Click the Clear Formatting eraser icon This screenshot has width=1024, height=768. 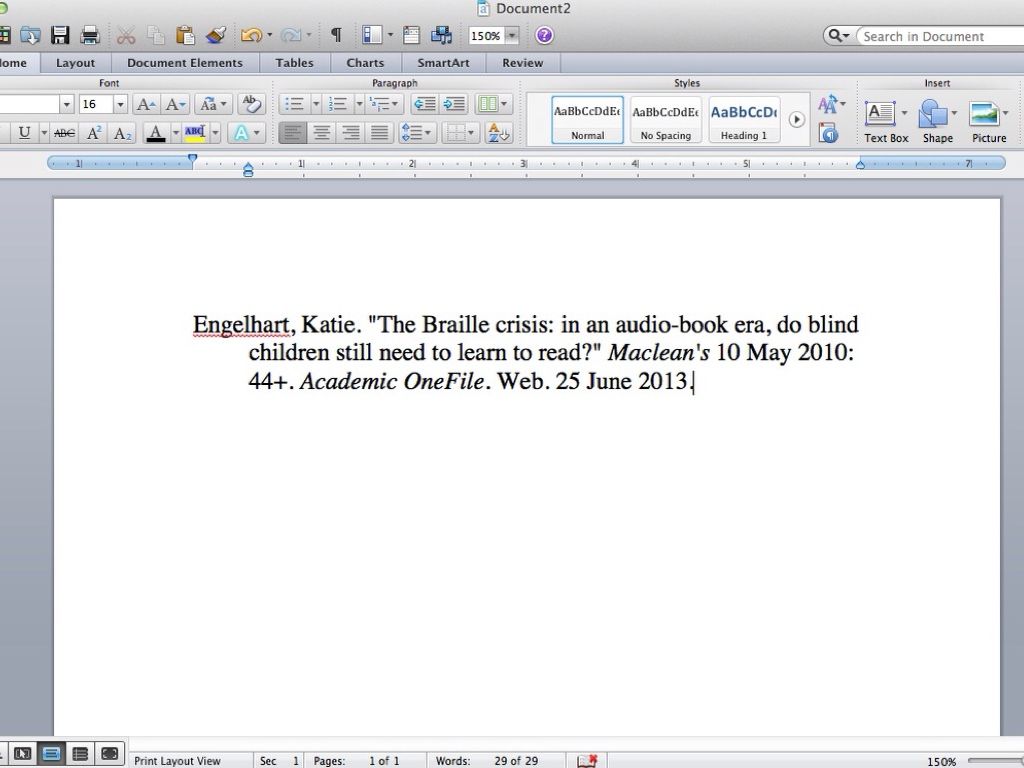click(251, 104)
